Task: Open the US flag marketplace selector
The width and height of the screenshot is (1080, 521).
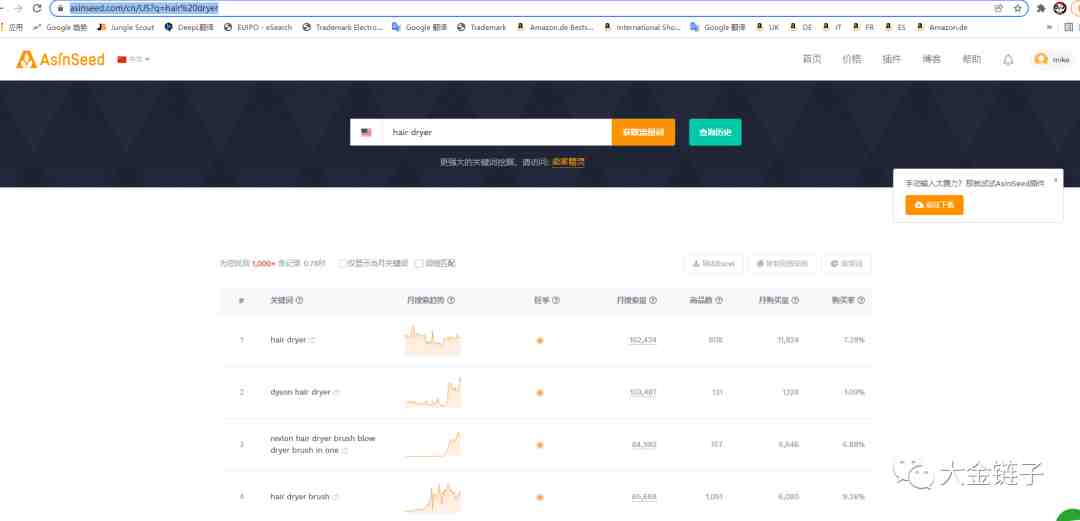Action: coord(366,132)
